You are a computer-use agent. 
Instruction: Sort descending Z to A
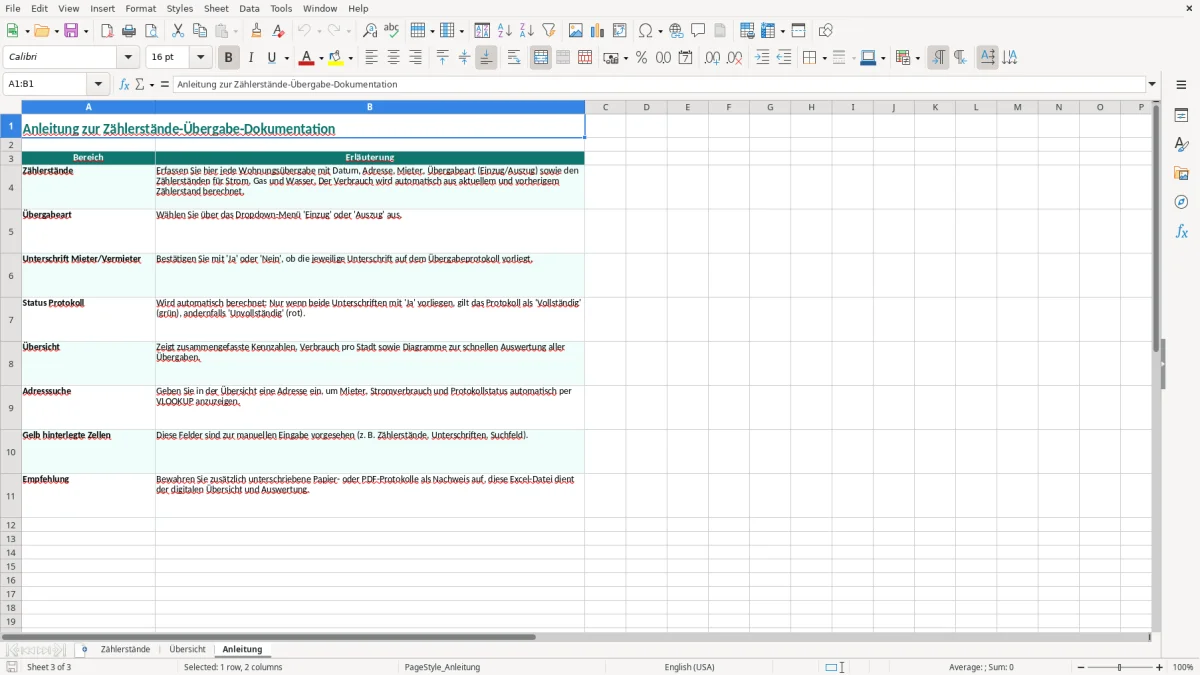[x=527, y=31]
